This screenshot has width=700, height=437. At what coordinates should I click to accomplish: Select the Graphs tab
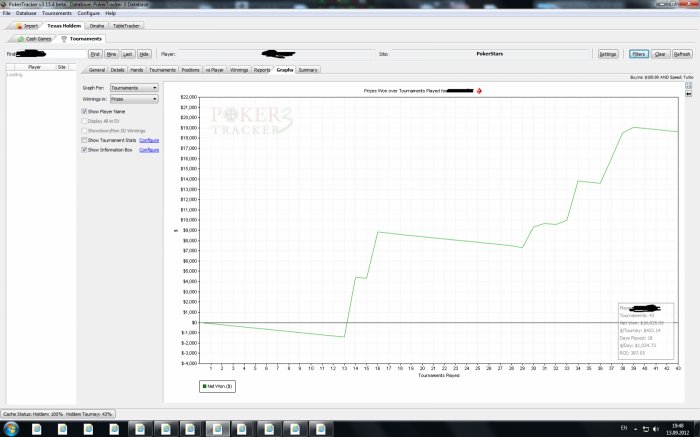(284, 70)
